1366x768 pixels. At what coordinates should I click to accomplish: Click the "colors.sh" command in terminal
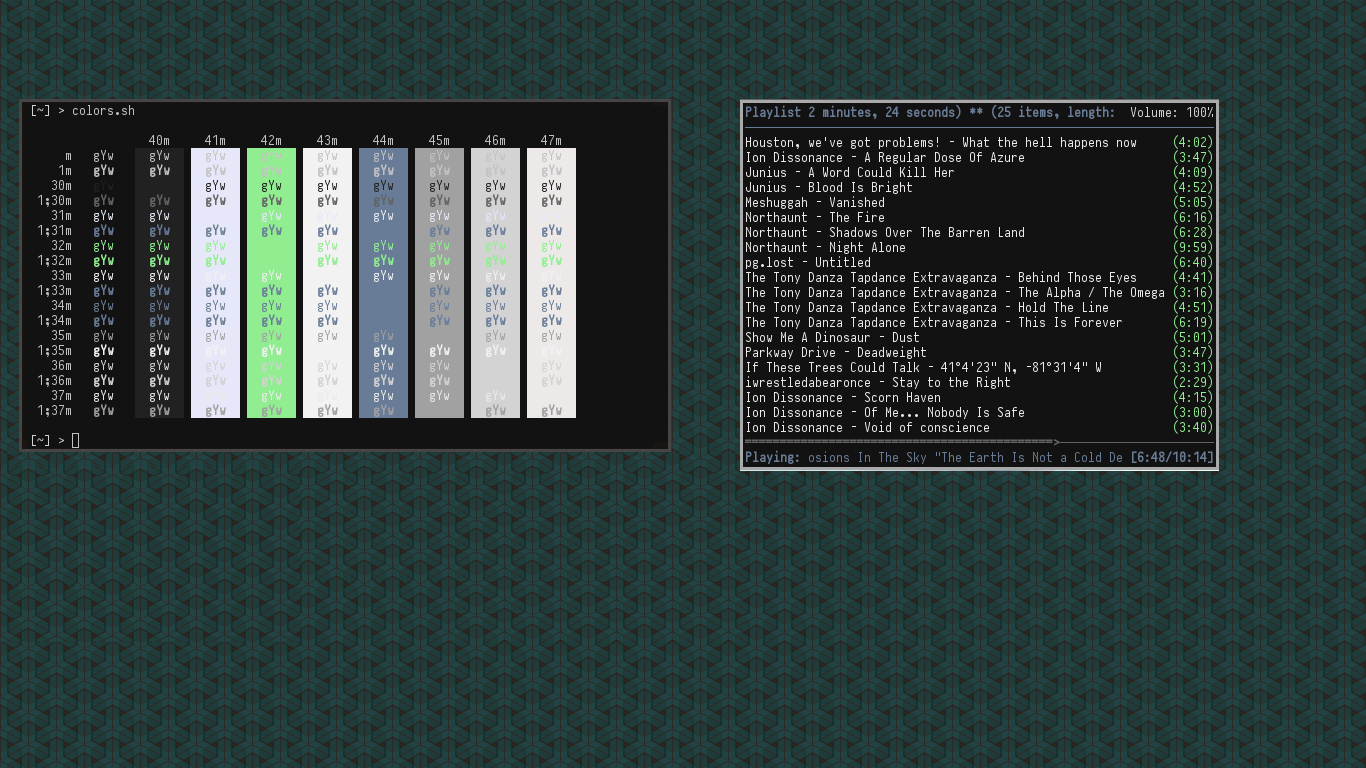tap(103, 111)
